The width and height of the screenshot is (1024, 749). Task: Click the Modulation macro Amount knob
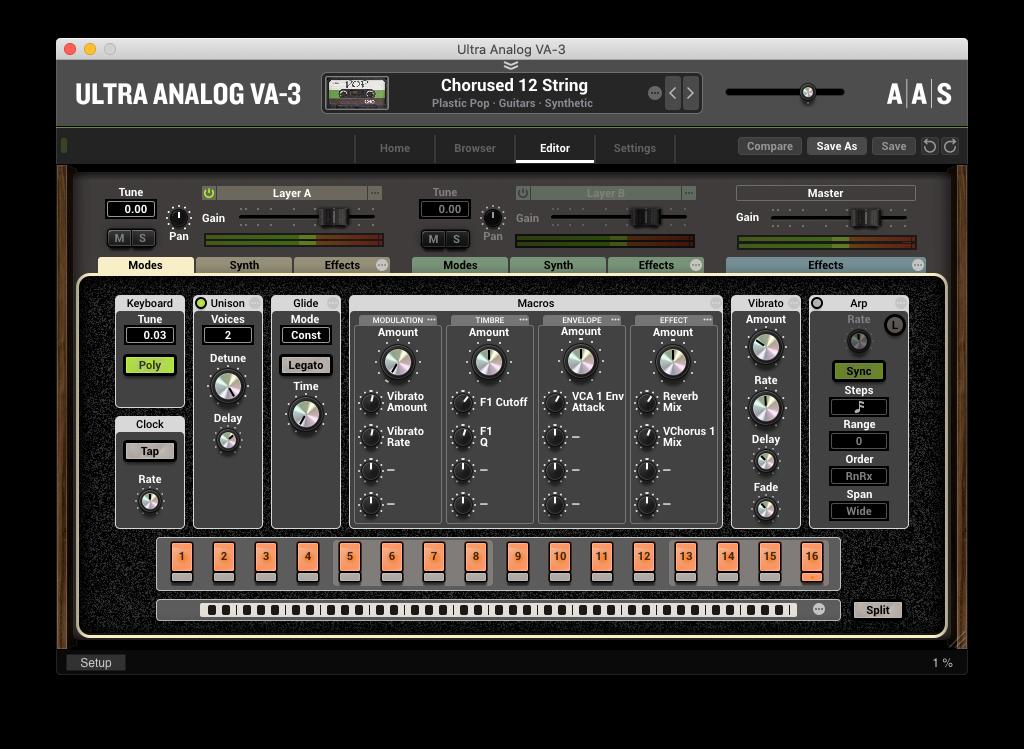[x=397, y=362]
